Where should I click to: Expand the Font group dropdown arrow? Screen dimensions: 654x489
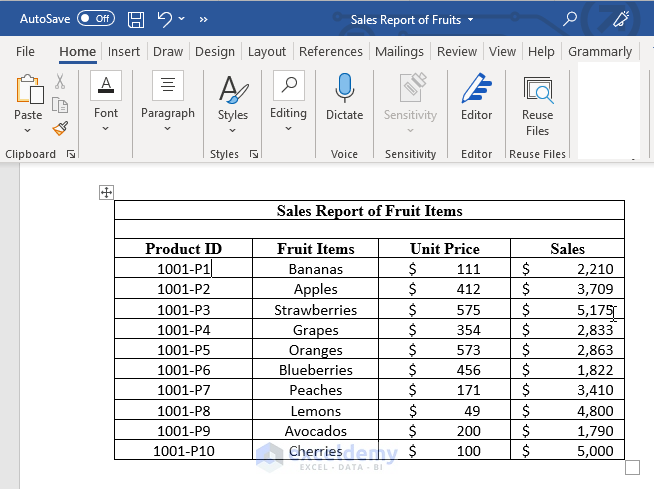coord(106,129)
